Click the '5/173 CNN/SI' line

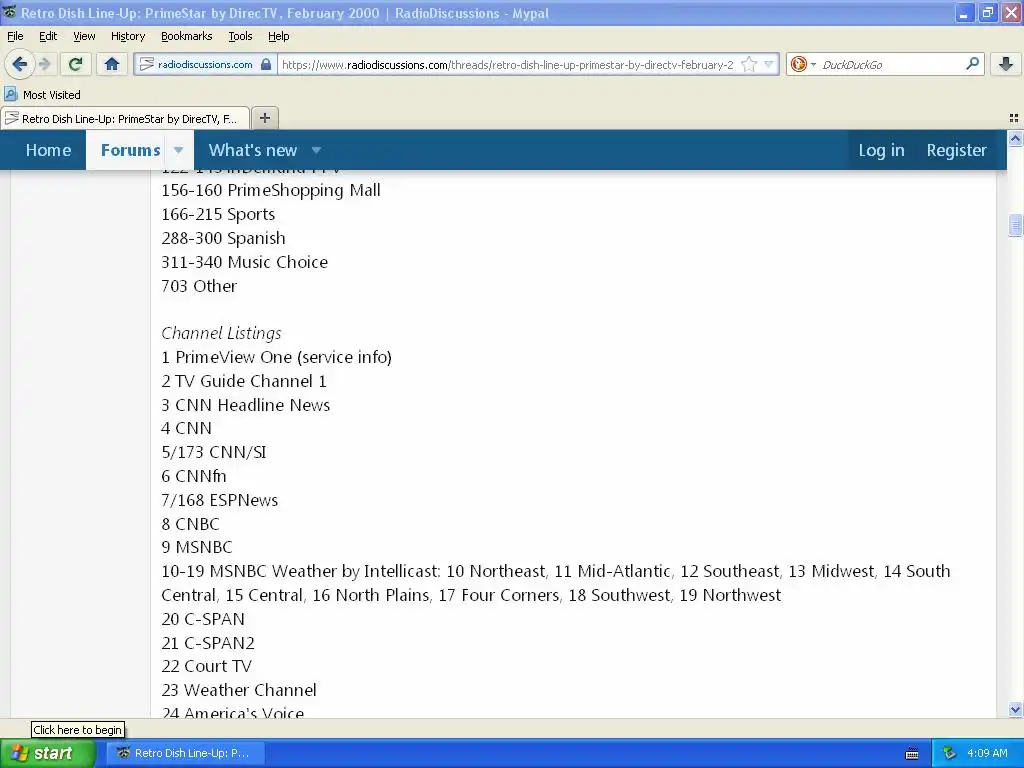(x=214, y=453)
